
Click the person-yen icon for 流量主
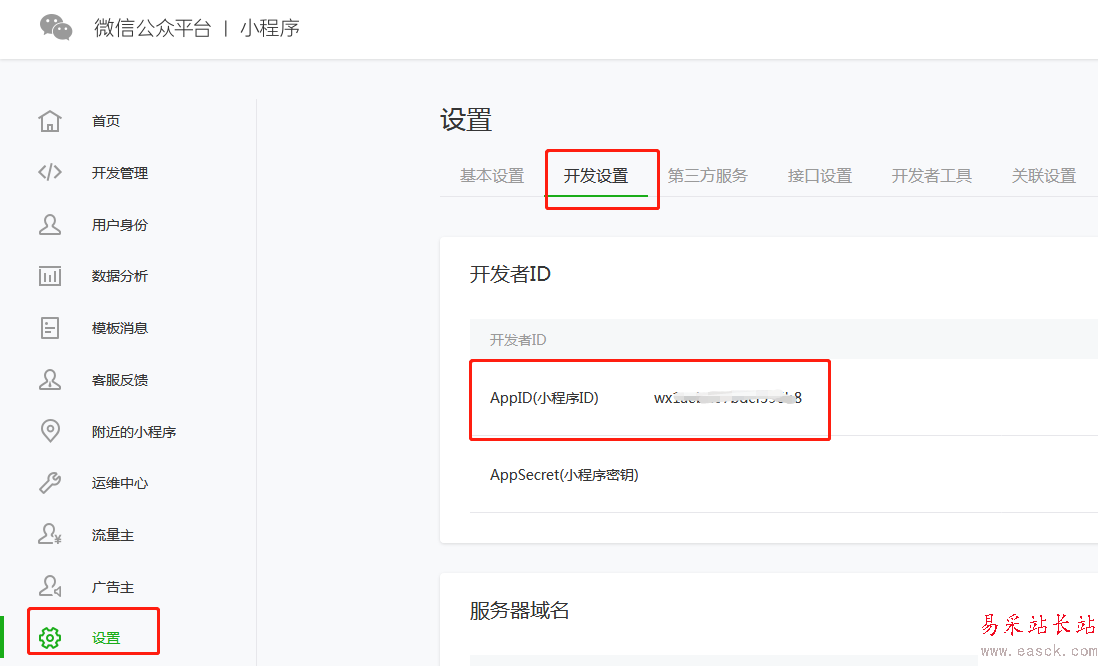click(x=50, y=534)
